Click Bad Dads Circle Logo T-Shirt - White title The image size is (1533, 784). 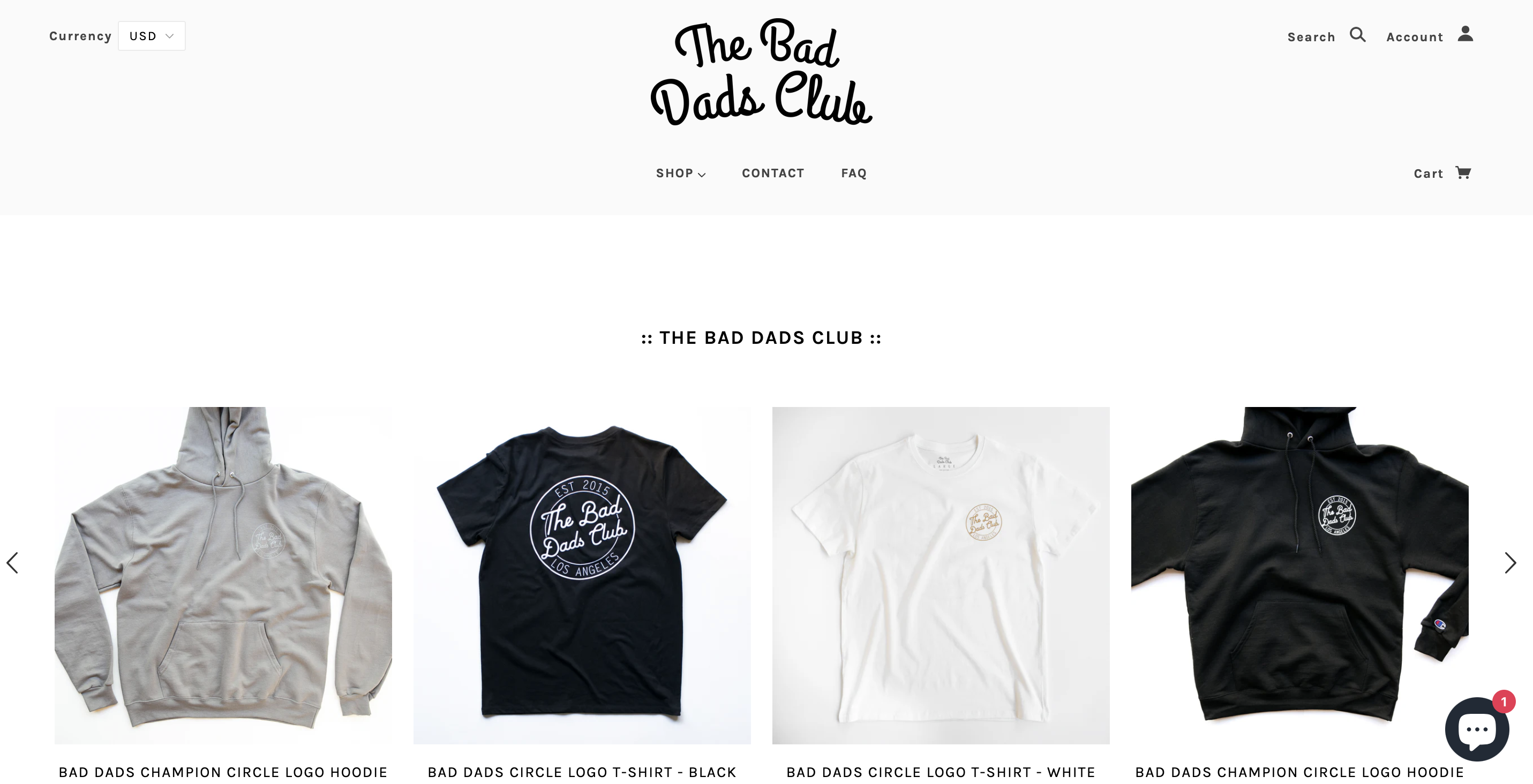click(941, 772)
